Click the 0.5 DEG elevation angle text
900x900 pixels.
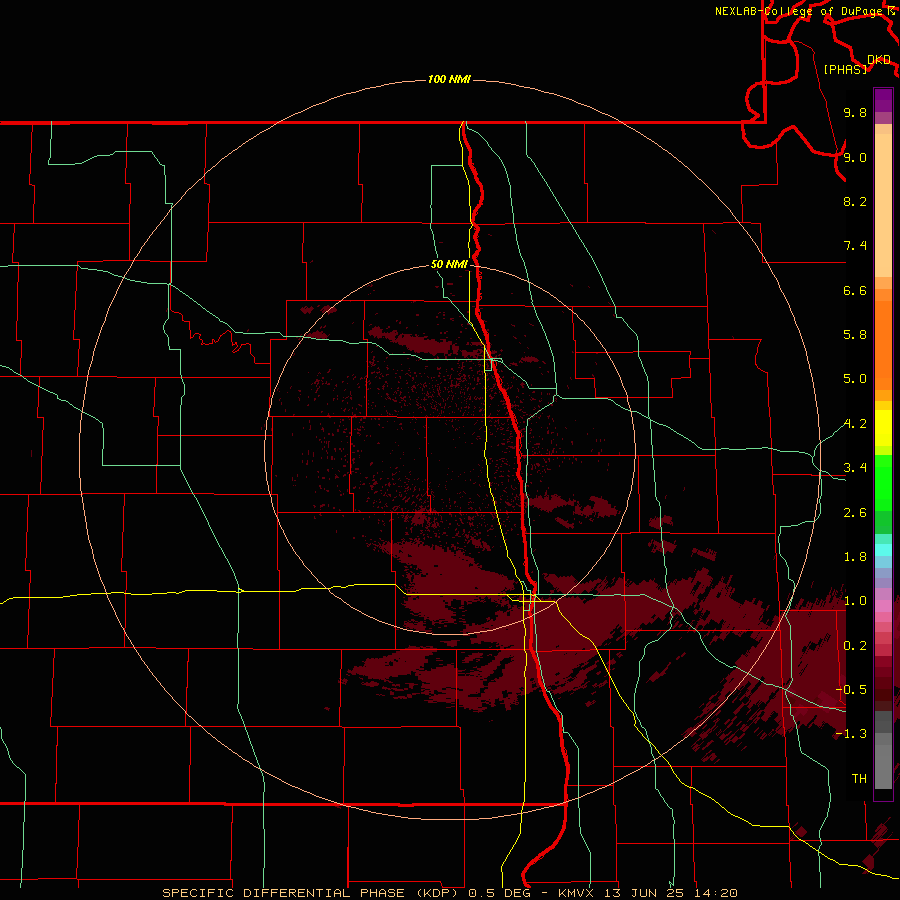pyautogui.click(x=499, y=893)
